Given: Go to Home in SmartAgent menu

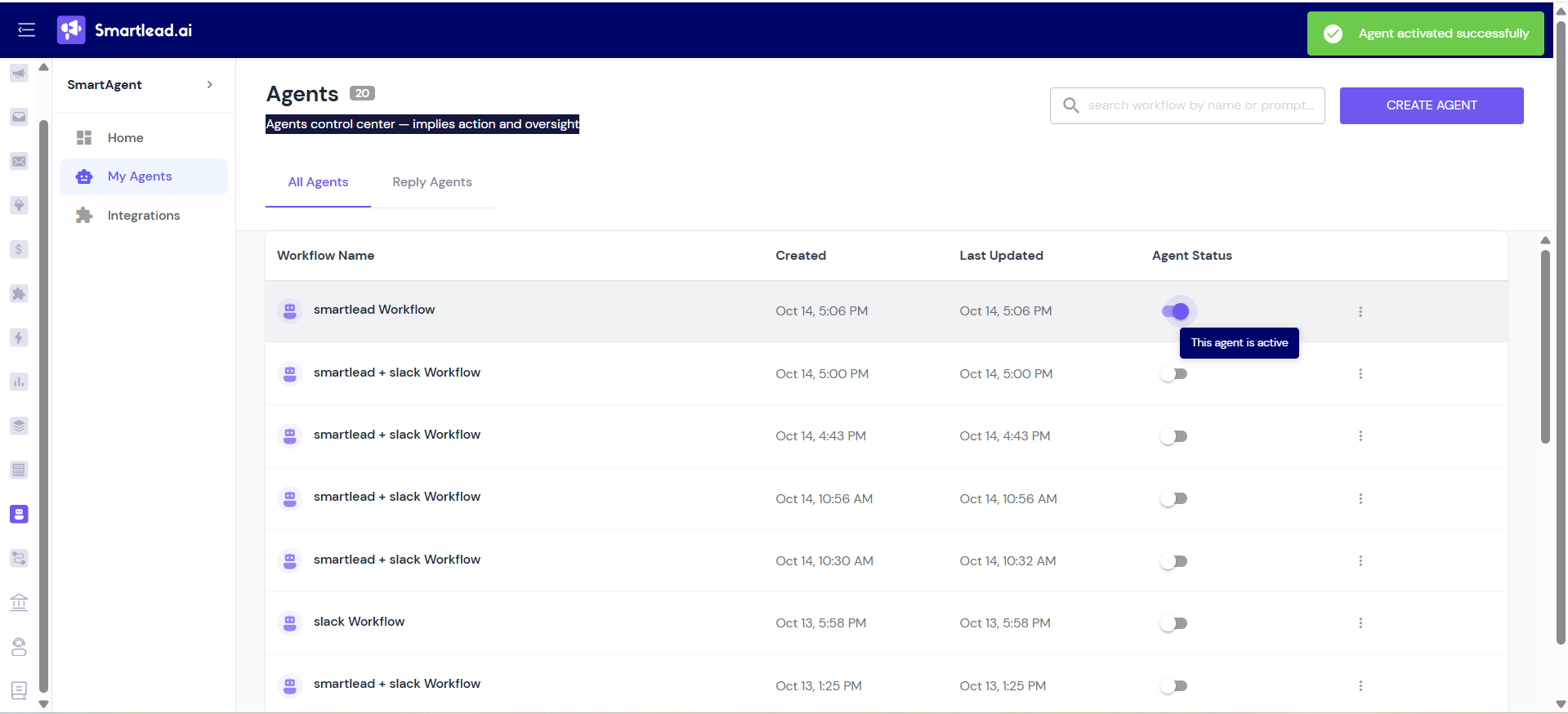Looking at the screenshot, I should (144, 138).
